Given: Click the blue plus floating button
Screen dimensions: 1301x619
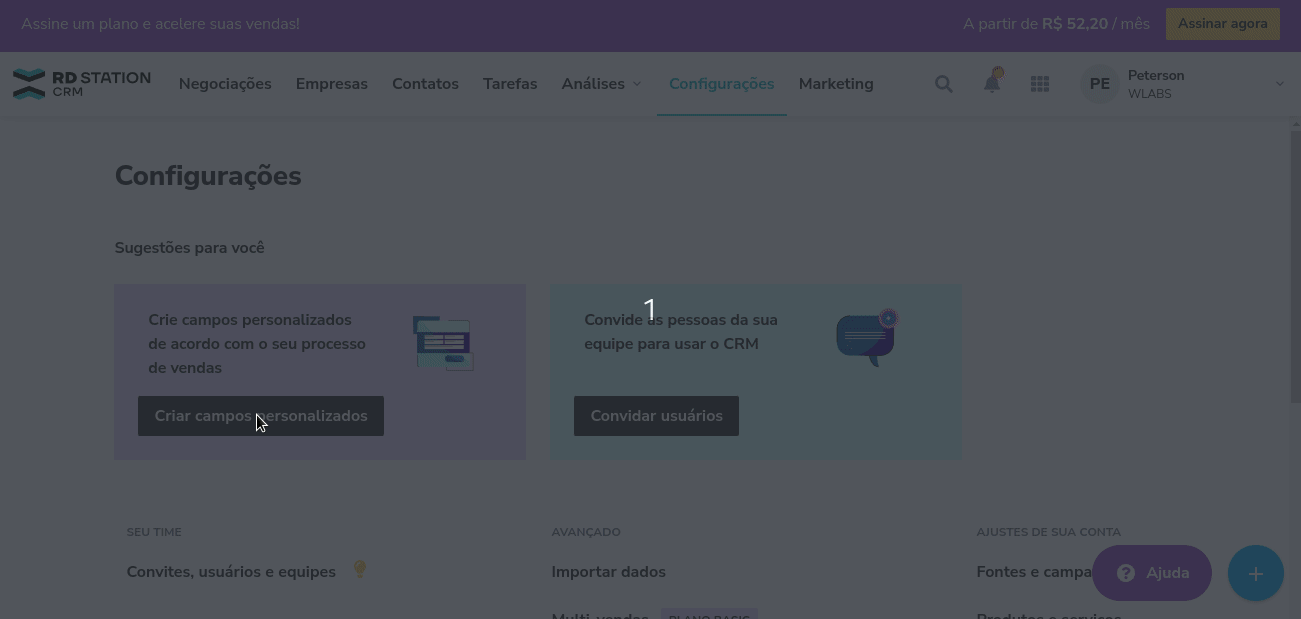Looking at the screenshot, I should [x=1255, y=573].
